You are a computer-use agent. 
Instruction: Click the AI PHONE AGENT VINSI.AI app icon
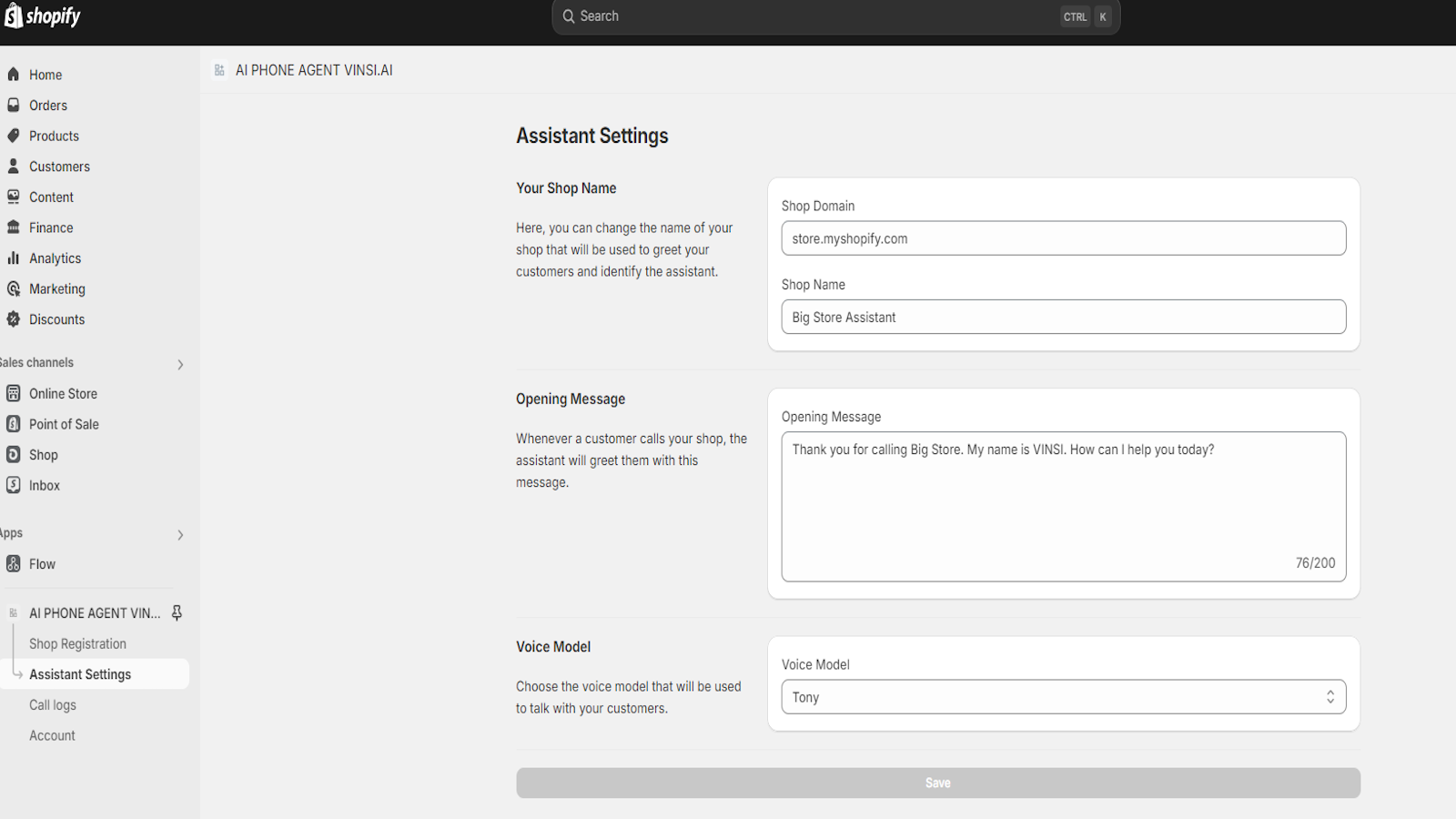coord(12,612)
